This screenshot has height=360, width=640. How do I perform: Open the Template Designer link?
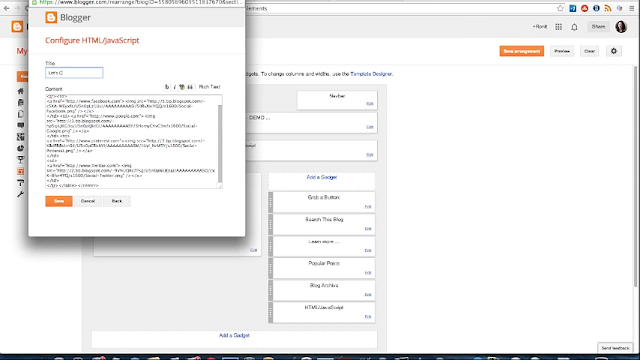(x=371, y=74)
